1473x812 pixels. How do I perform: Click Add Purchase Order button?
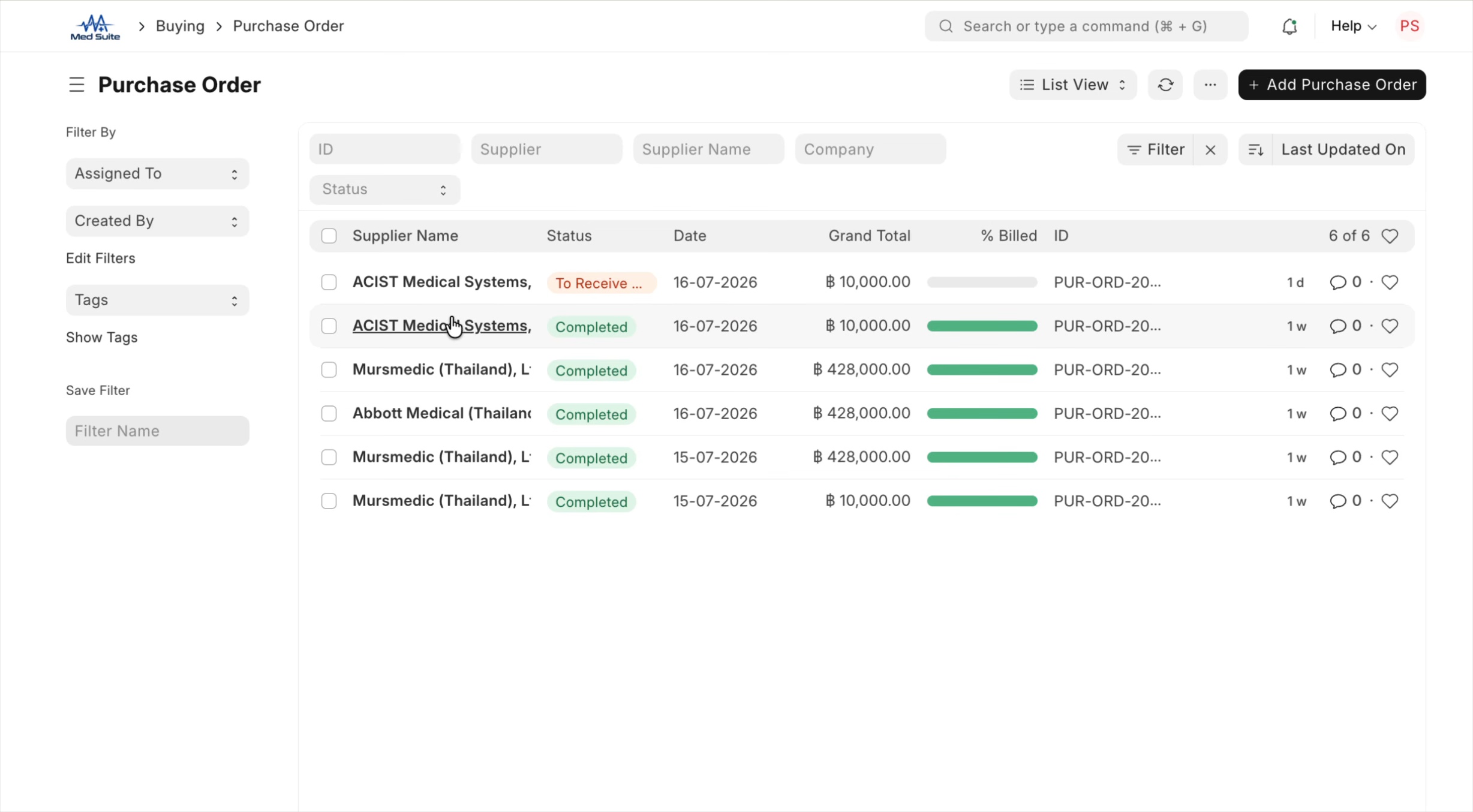tap(1332, 85)
